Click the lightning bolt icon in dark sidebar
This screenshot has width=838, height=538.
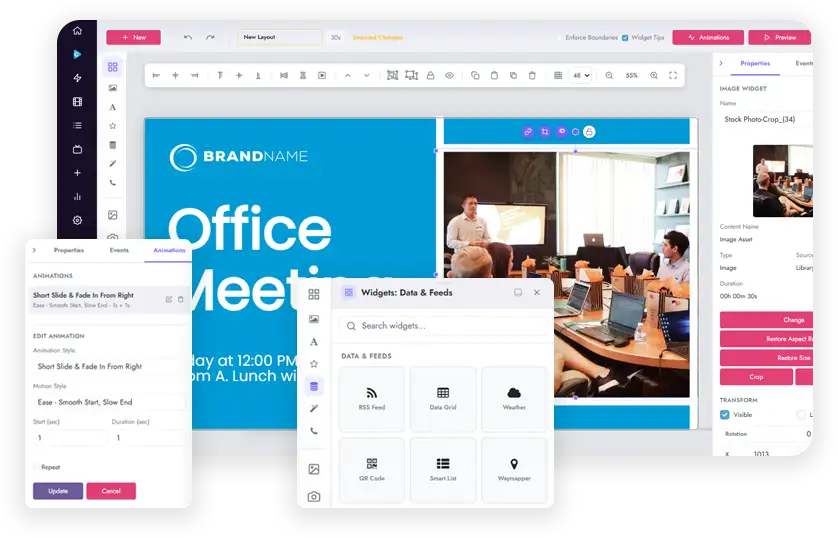[x=77, y=78]
